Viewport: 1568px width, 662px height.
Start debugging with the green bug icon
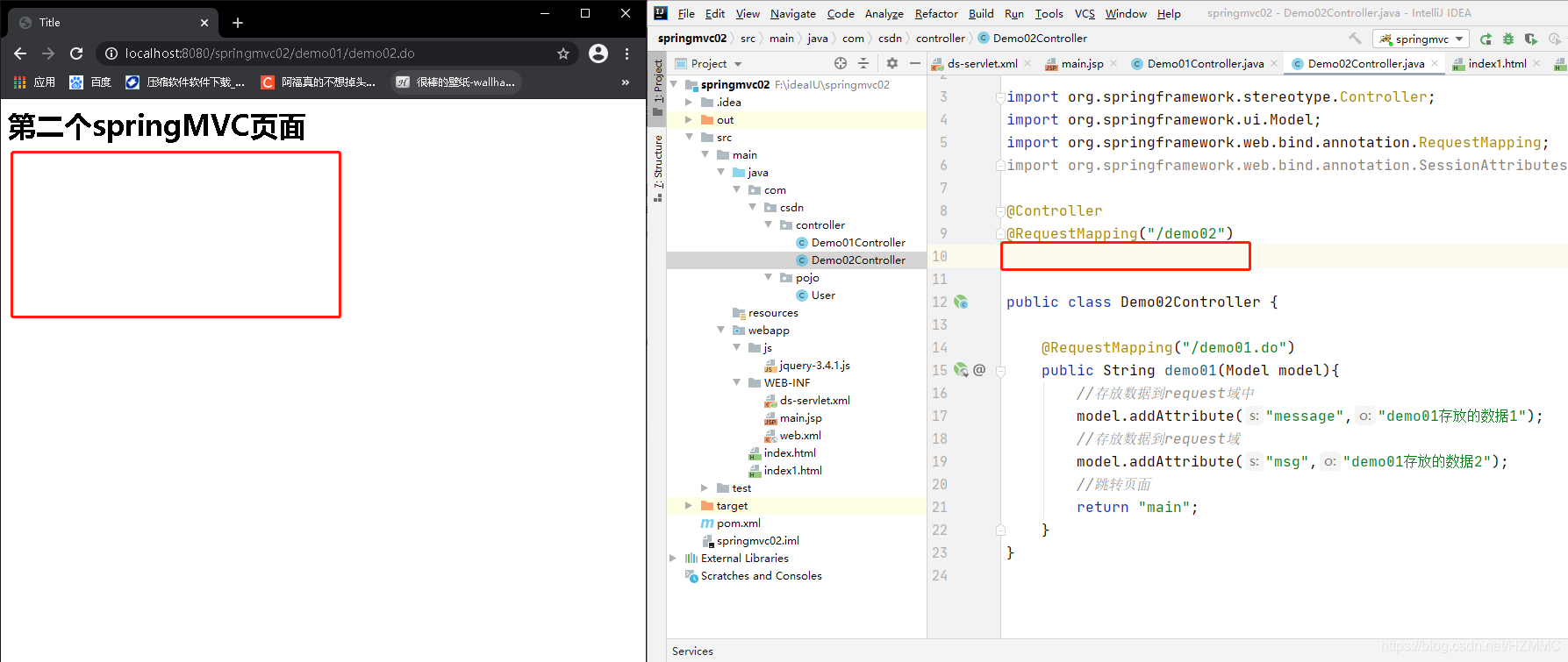pyautogui.click(x=1508, y=39)
